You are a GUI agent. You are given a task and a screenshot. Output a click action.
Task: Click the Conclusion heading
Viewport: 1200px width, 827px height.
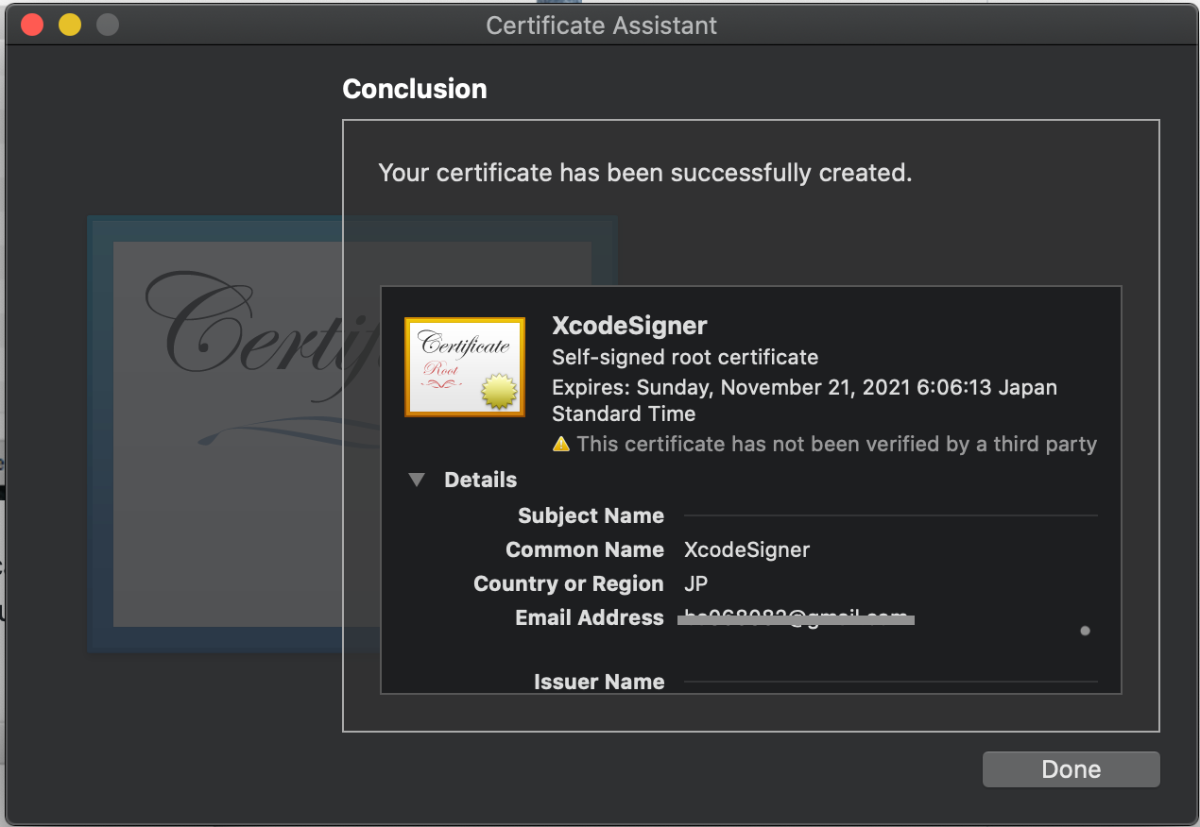(x=414, y=89)
